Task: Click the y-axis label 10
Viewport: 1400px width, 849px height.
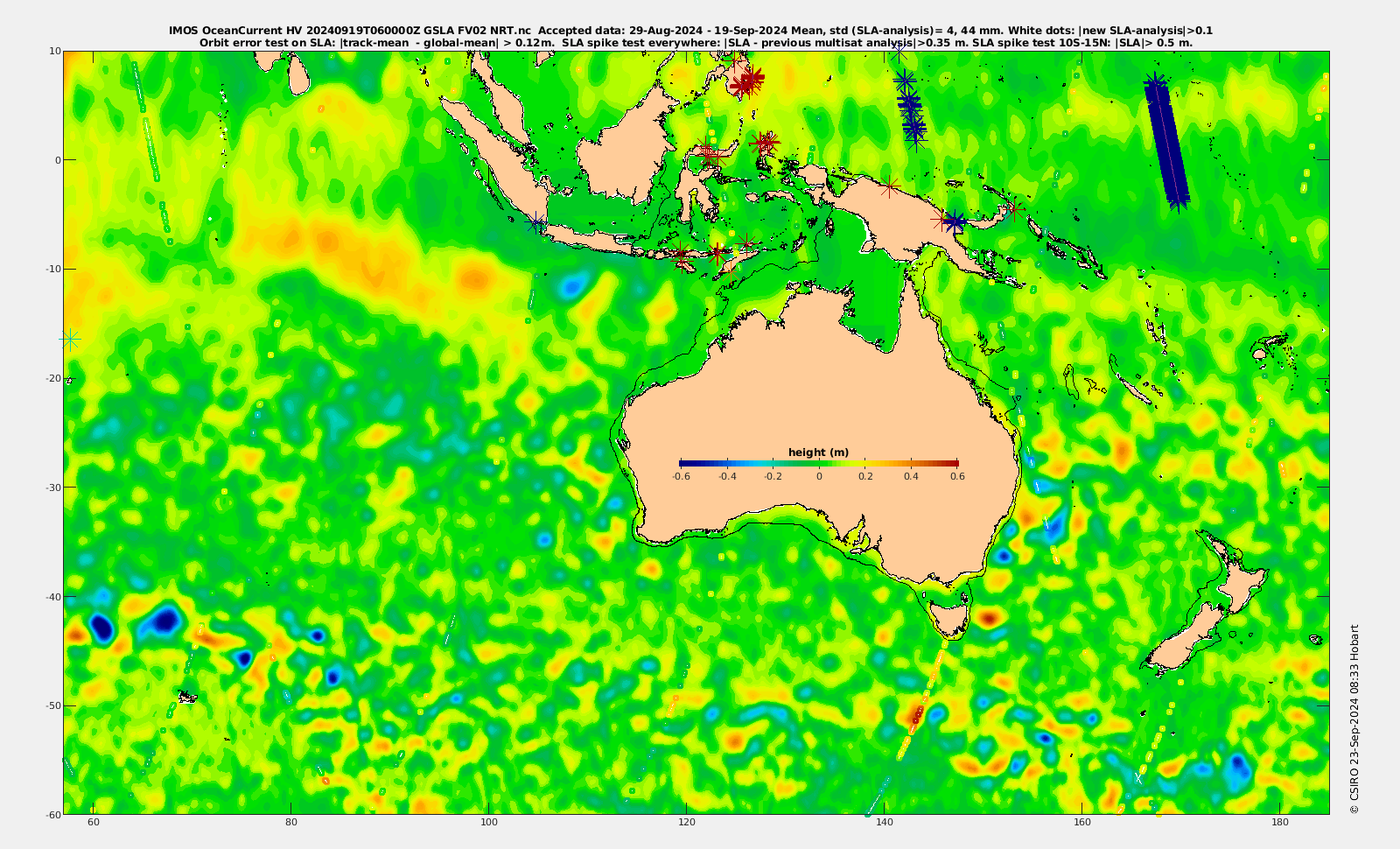Action: (55, 51)
